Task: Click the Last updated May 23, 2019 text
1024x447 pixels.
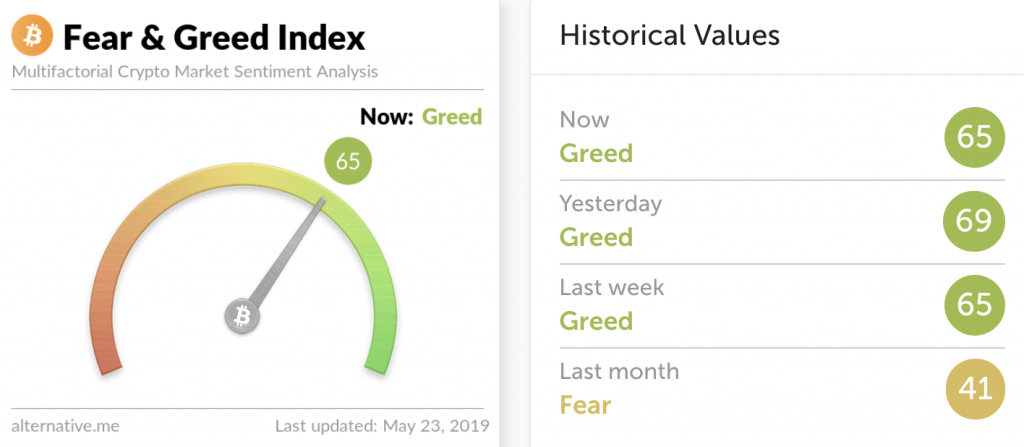Action: tap(381, 426)
